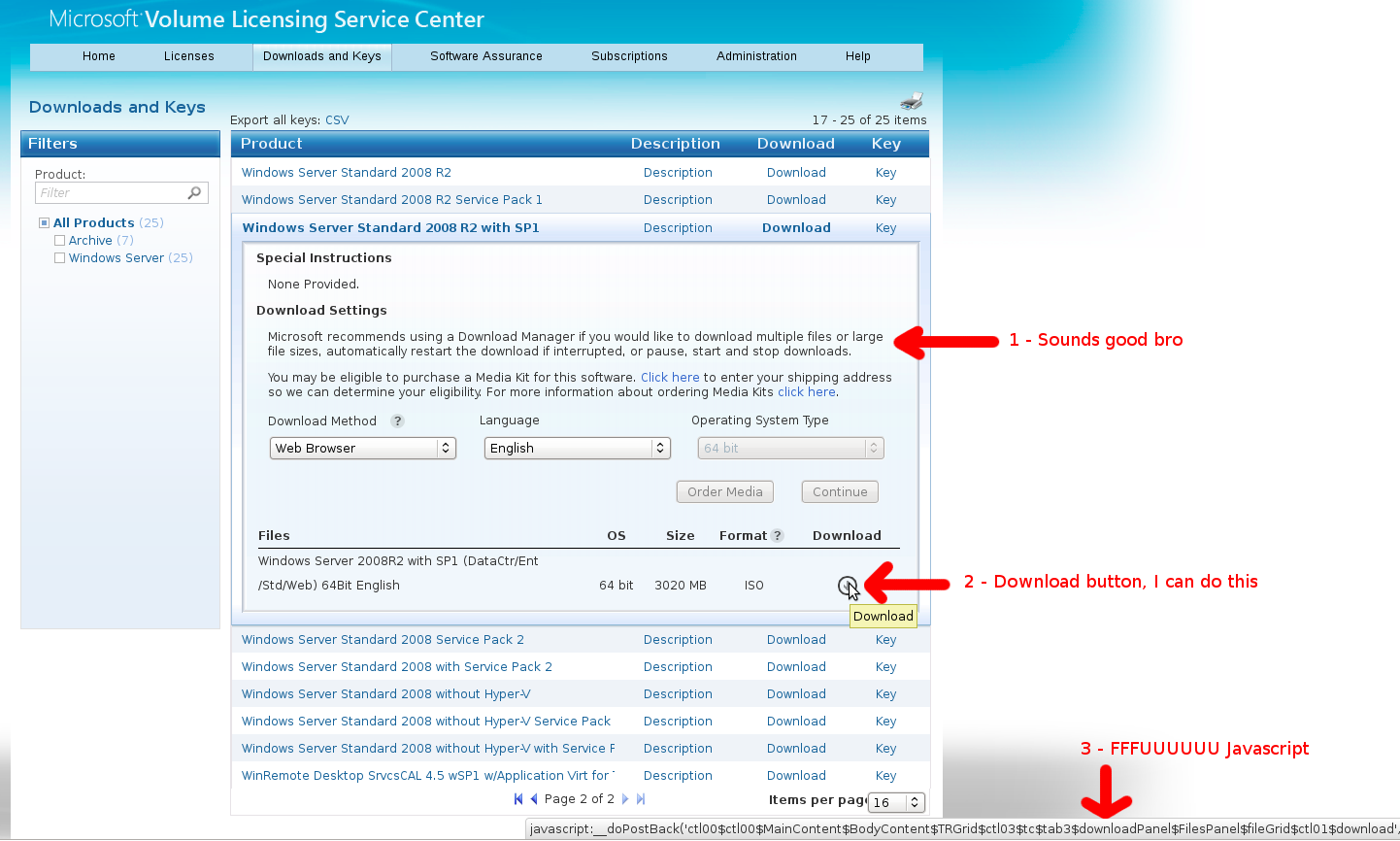Open Windows Server Standard 2008 R2 Service Pack 1
Screen dimensions: 1400x841
coord(392,200)
